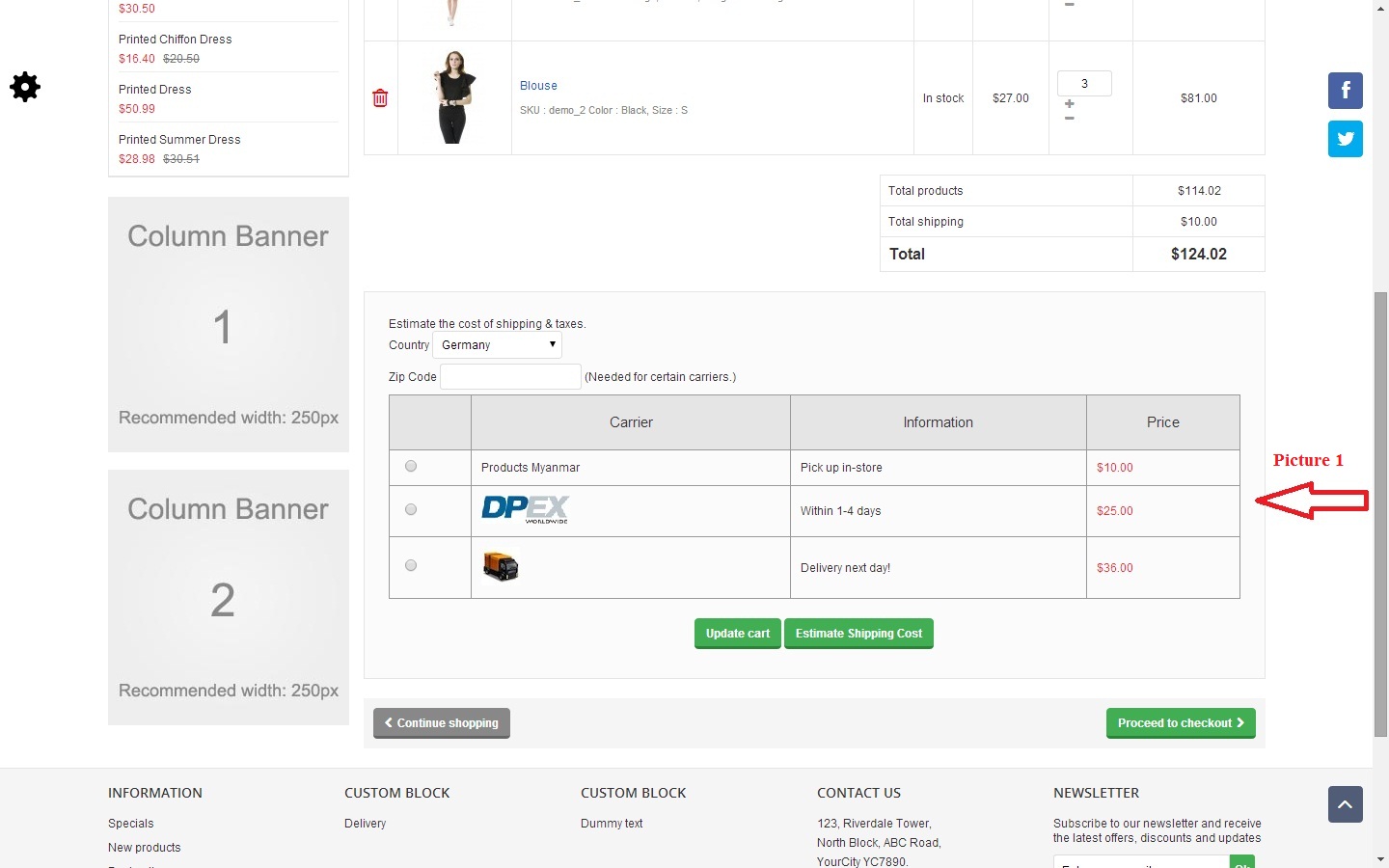1389x868 pixels.
Task: Select the DPEX carrier radio button
Action: (x=411, y=509)
